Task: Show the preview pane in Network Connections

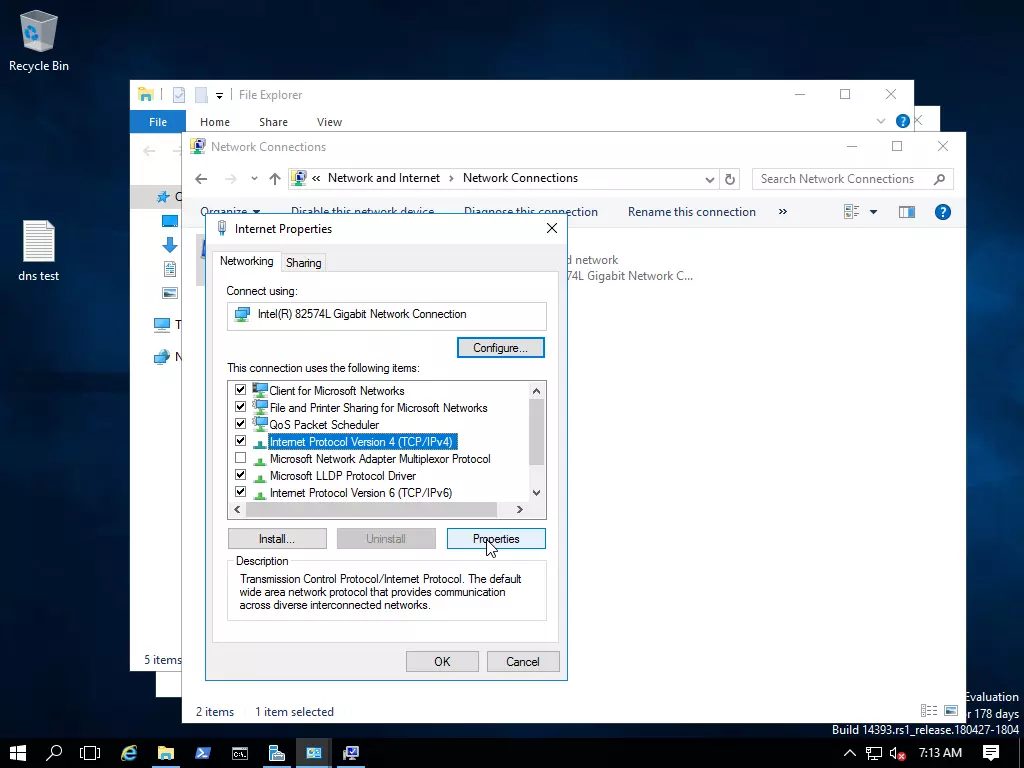Action: point(906,212)
